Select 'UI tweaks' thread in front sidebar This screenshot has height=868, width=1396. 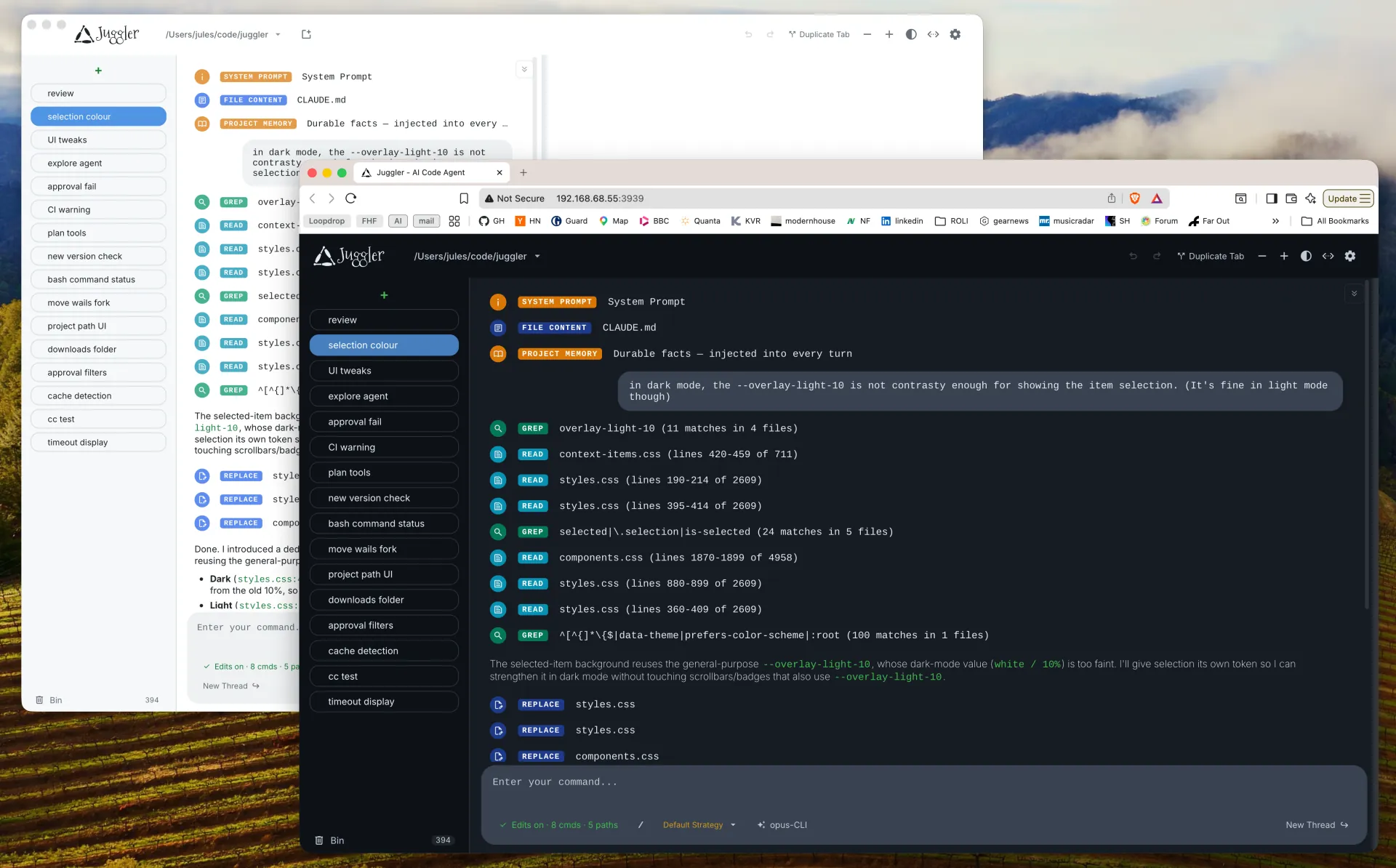384,371
